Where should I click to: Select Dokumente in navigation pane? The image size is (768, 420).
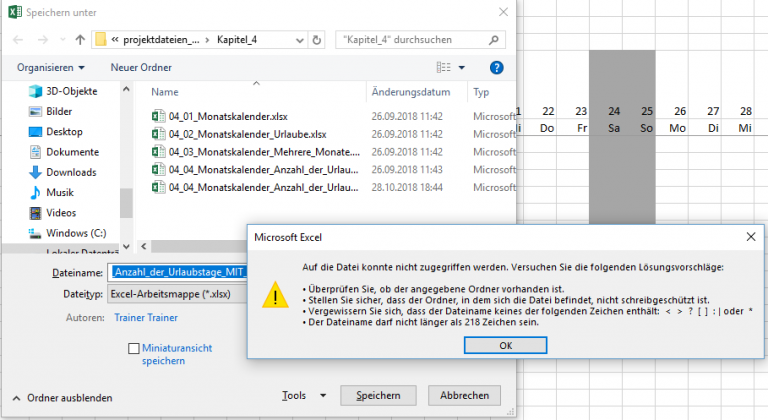[x=64, y=152]
